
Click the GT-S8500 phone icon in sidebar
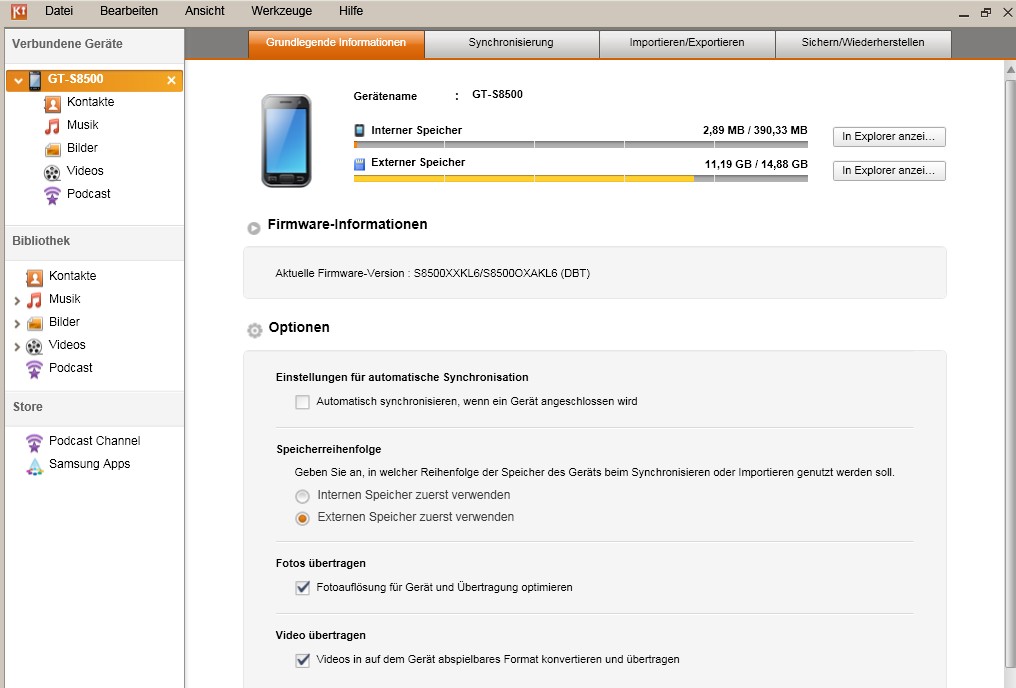pyautogui.click(x=35, y=80)
